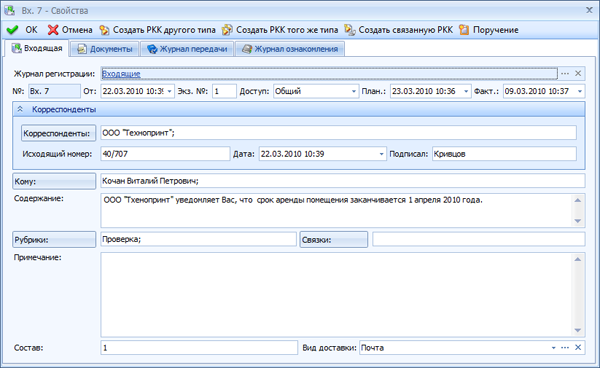
Task: Expand the План. date picker arrow
Action: [466, 91]
